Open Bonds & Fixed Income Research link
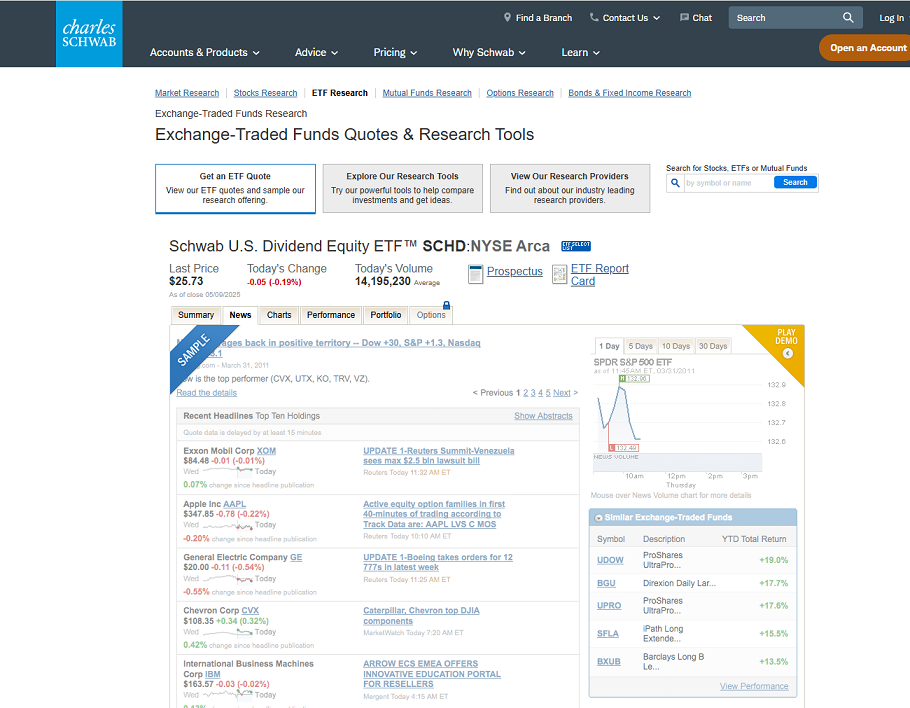This screenshot has width=910, height=708. pos(630,93)
